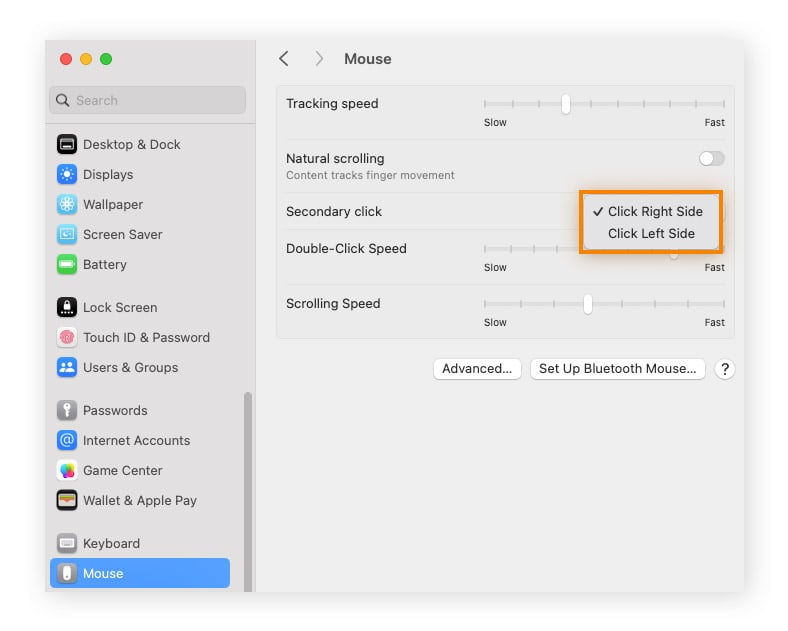Open Touch ID fingerprint icon
Viewport: 788px width, 631px height.
pyautogui.click(x=67, y=337)
